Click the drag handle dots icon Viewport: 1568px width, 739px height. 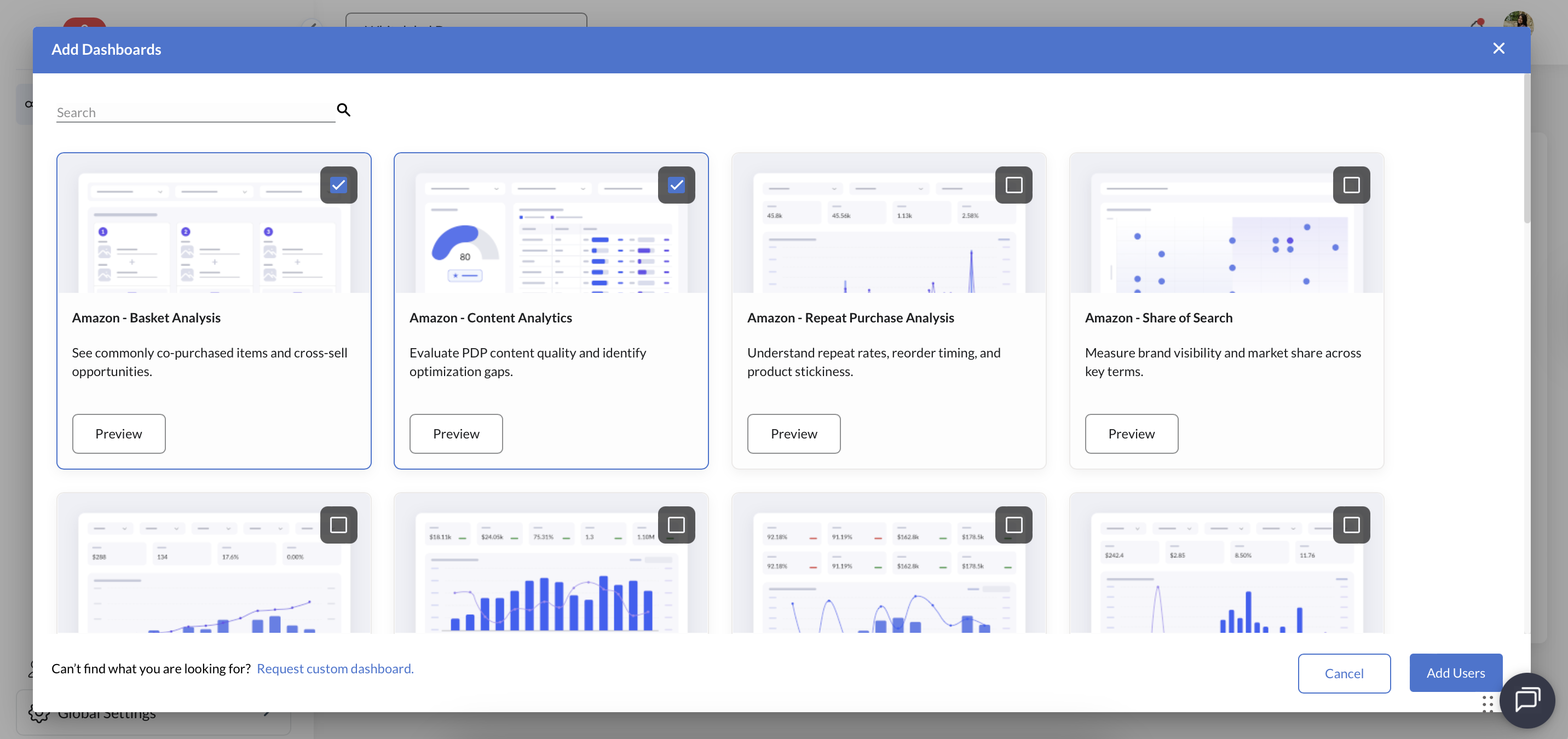click(1487, 704)
